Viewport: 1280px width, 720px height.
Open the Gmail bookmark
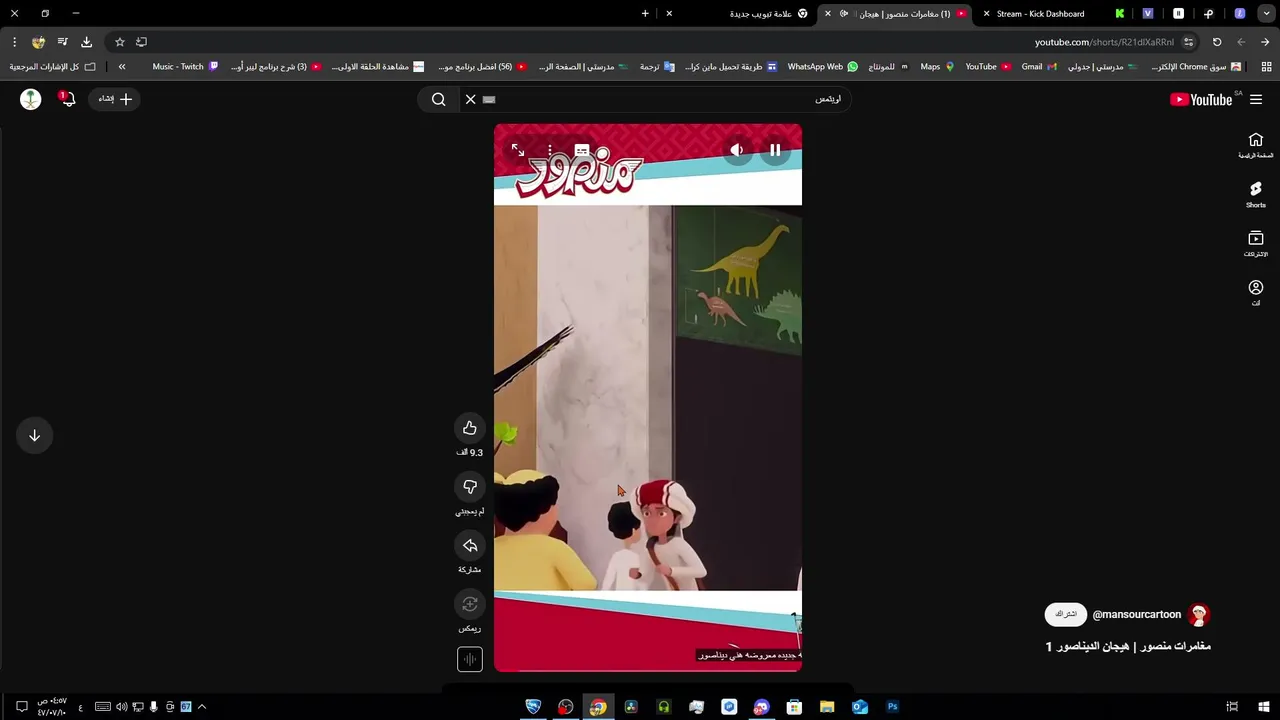(x=1038, y=67)
